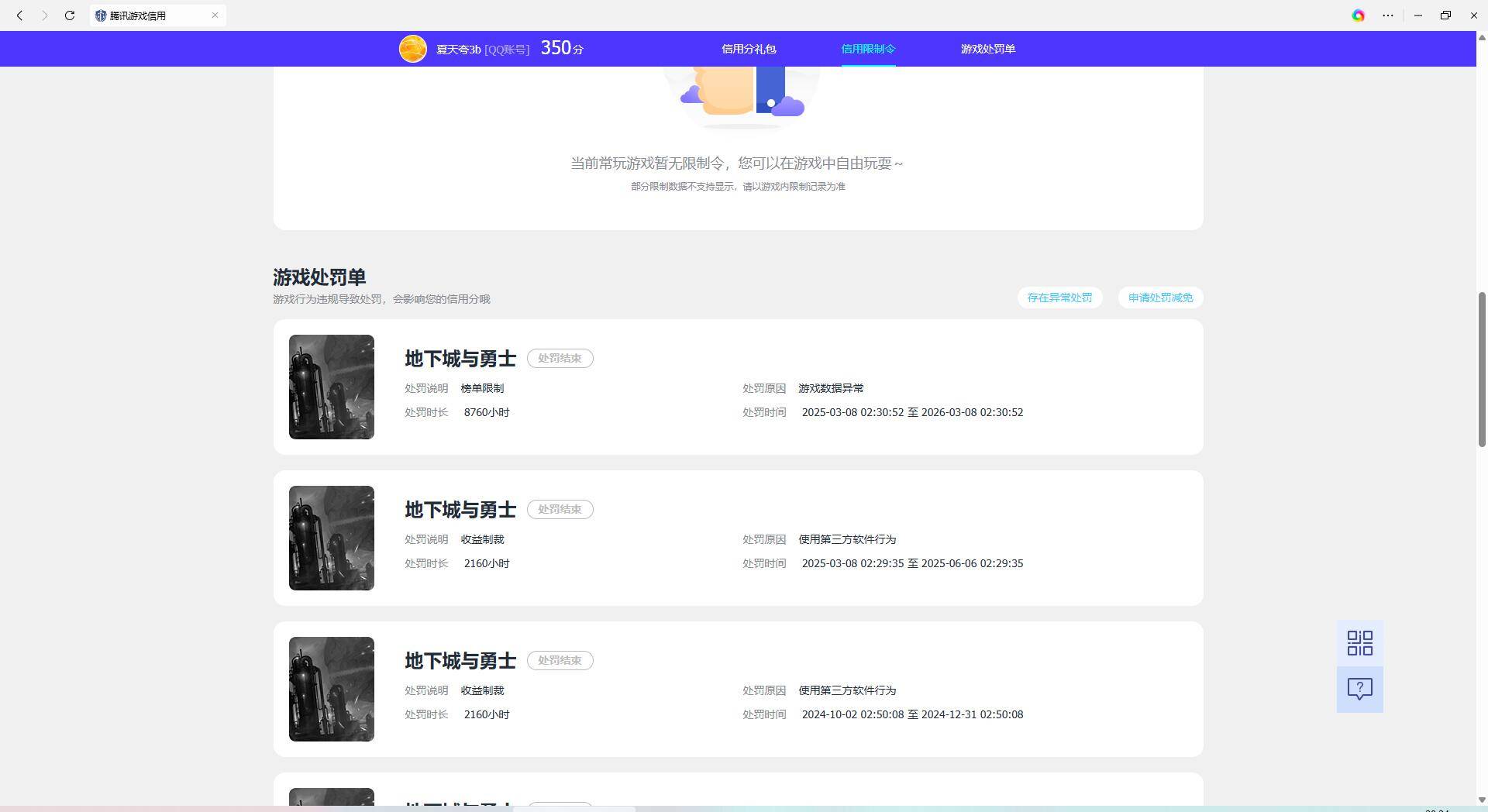The height and width of the screenshot is (812, 1488).
Task: Reload the page with refresh icon
Action: [x=70, y=15]
